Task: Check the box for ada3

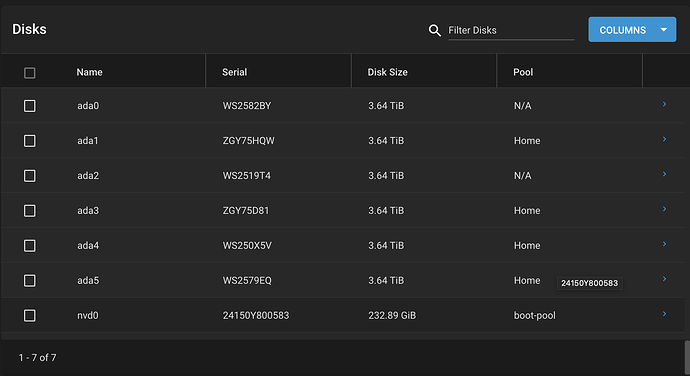Action: [x=29, y=210]
